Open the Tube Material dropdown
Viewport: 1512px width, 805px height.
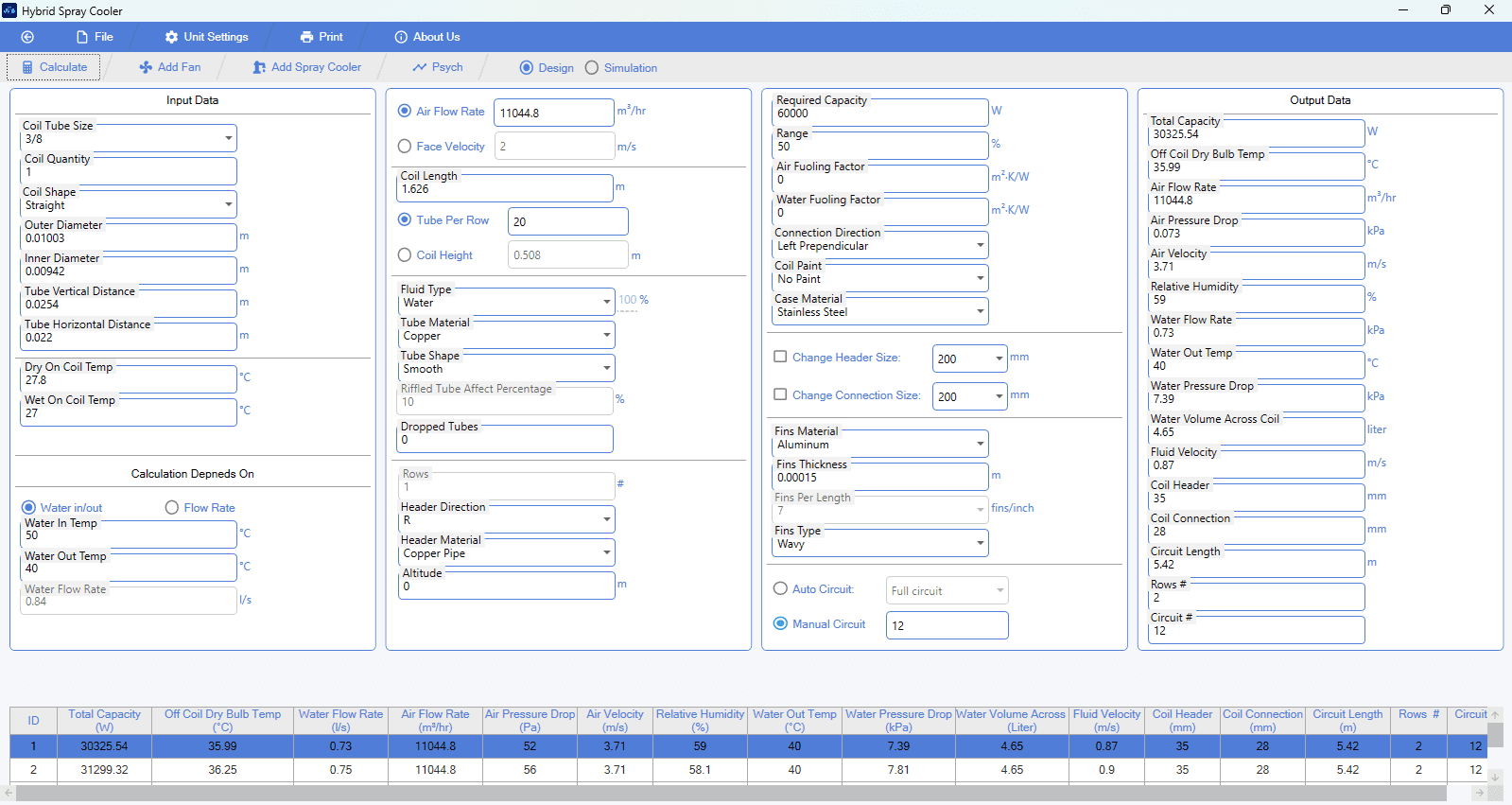(x=506, y=336)
